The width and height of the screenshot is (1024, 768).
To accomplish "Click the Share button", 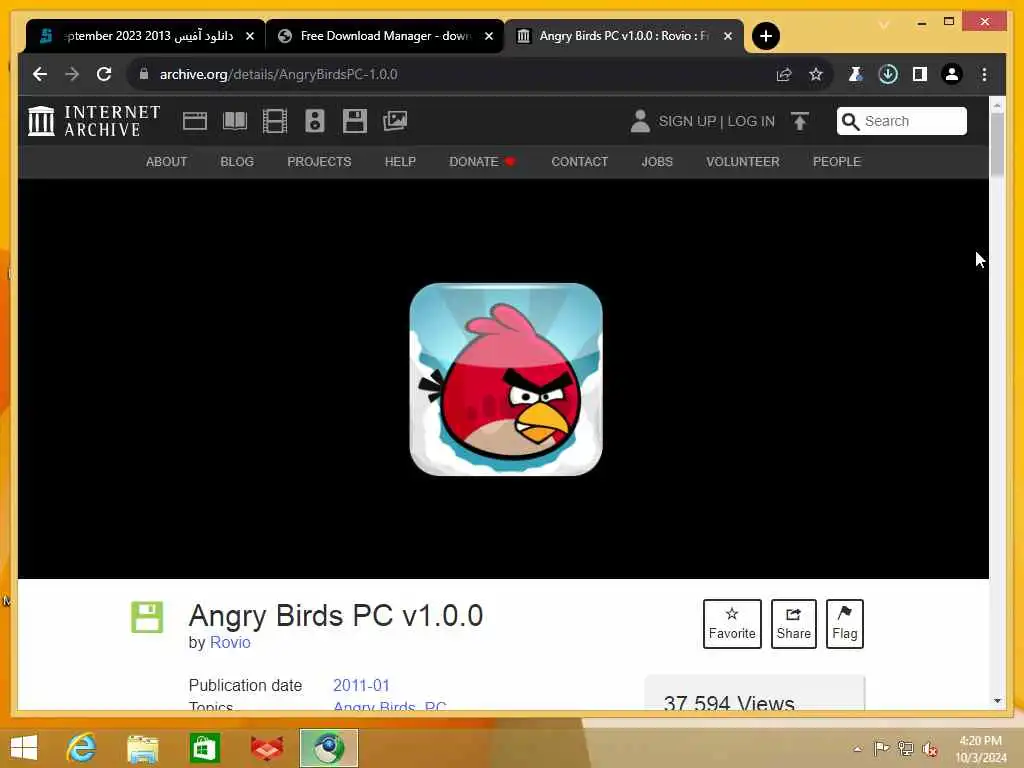I will (793, 624).
